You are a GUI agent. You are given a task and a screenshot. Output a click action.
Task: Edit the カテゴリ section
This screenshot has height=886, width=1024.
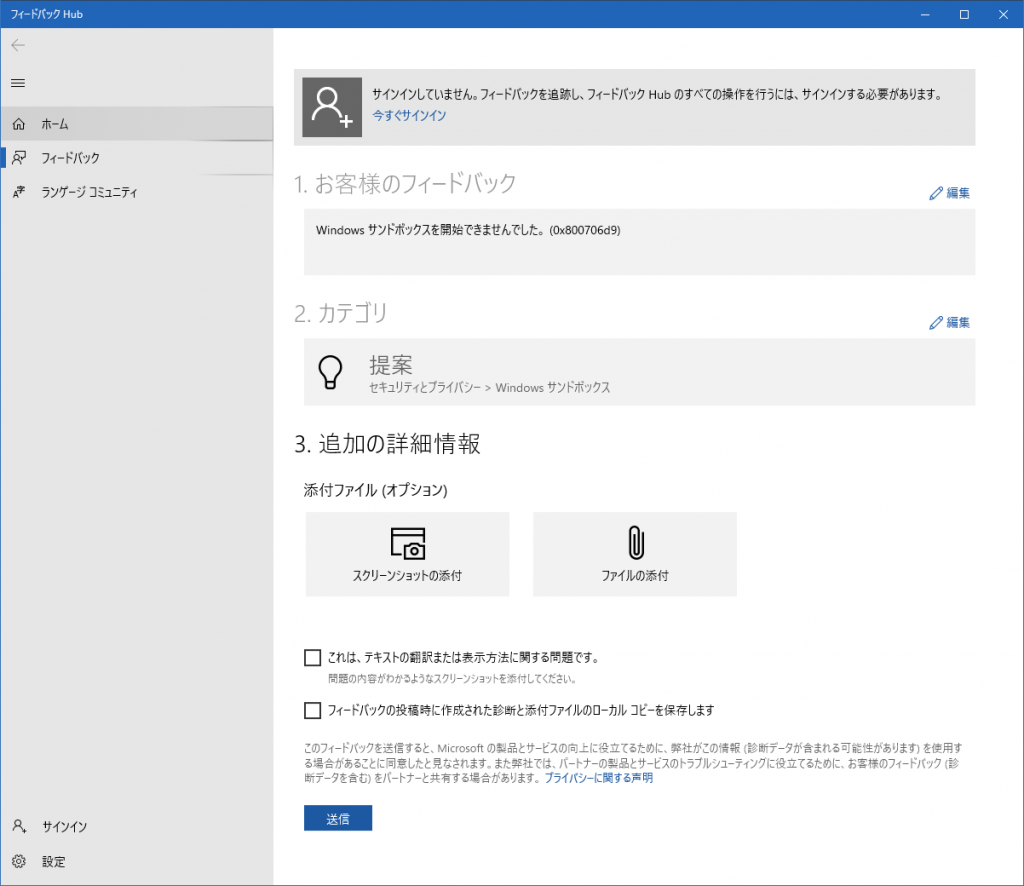950,323
